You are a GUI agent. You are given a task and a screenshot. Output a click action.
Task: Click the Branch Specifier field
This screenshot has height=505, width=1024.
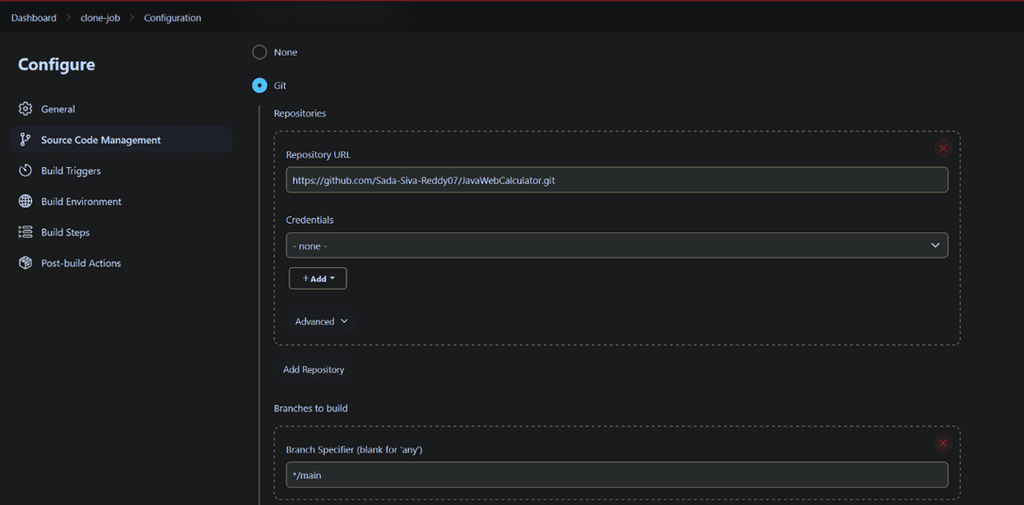(x=616, y=475)
